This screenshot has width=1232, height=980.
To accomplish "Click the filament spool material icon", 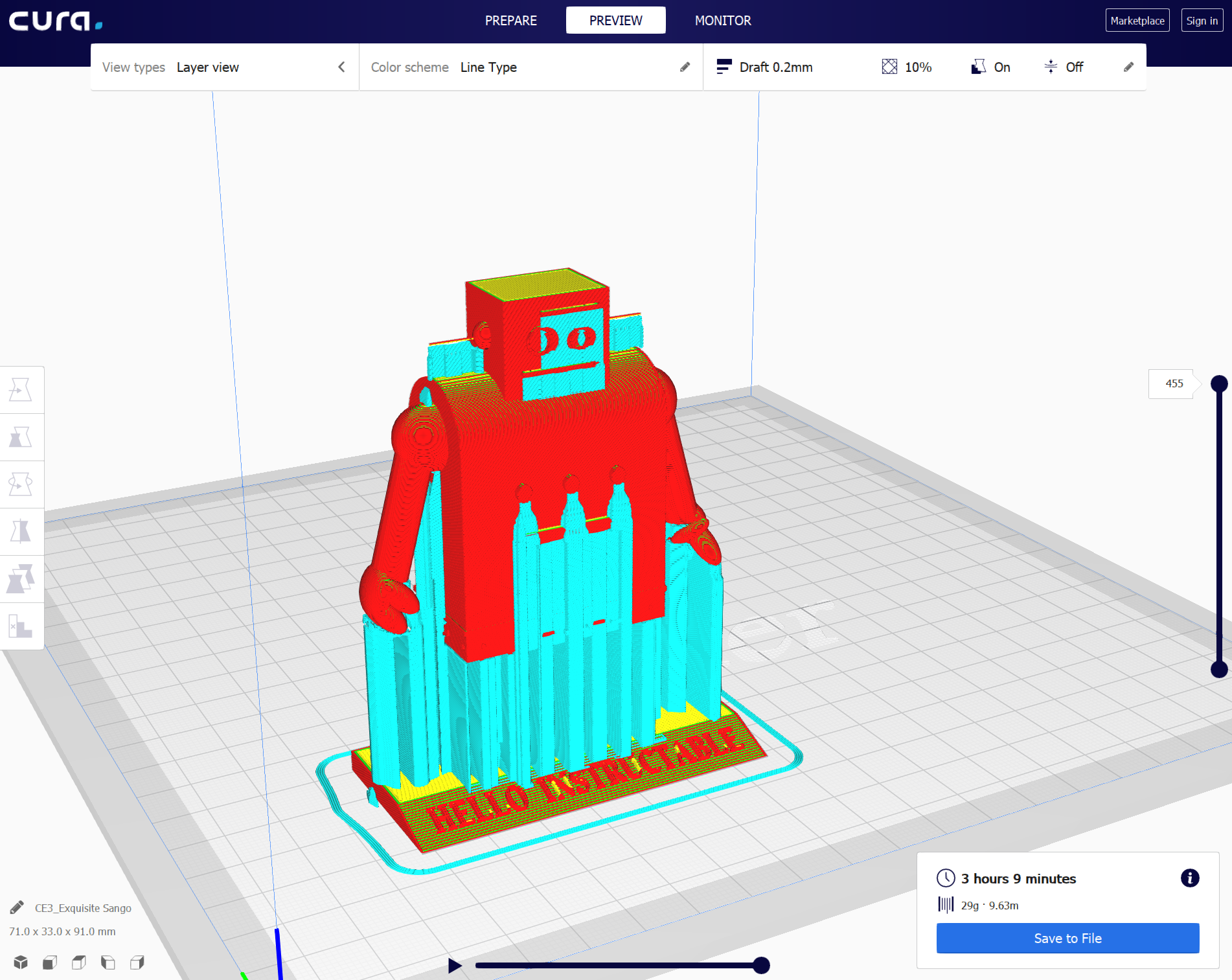I will 946,905.
